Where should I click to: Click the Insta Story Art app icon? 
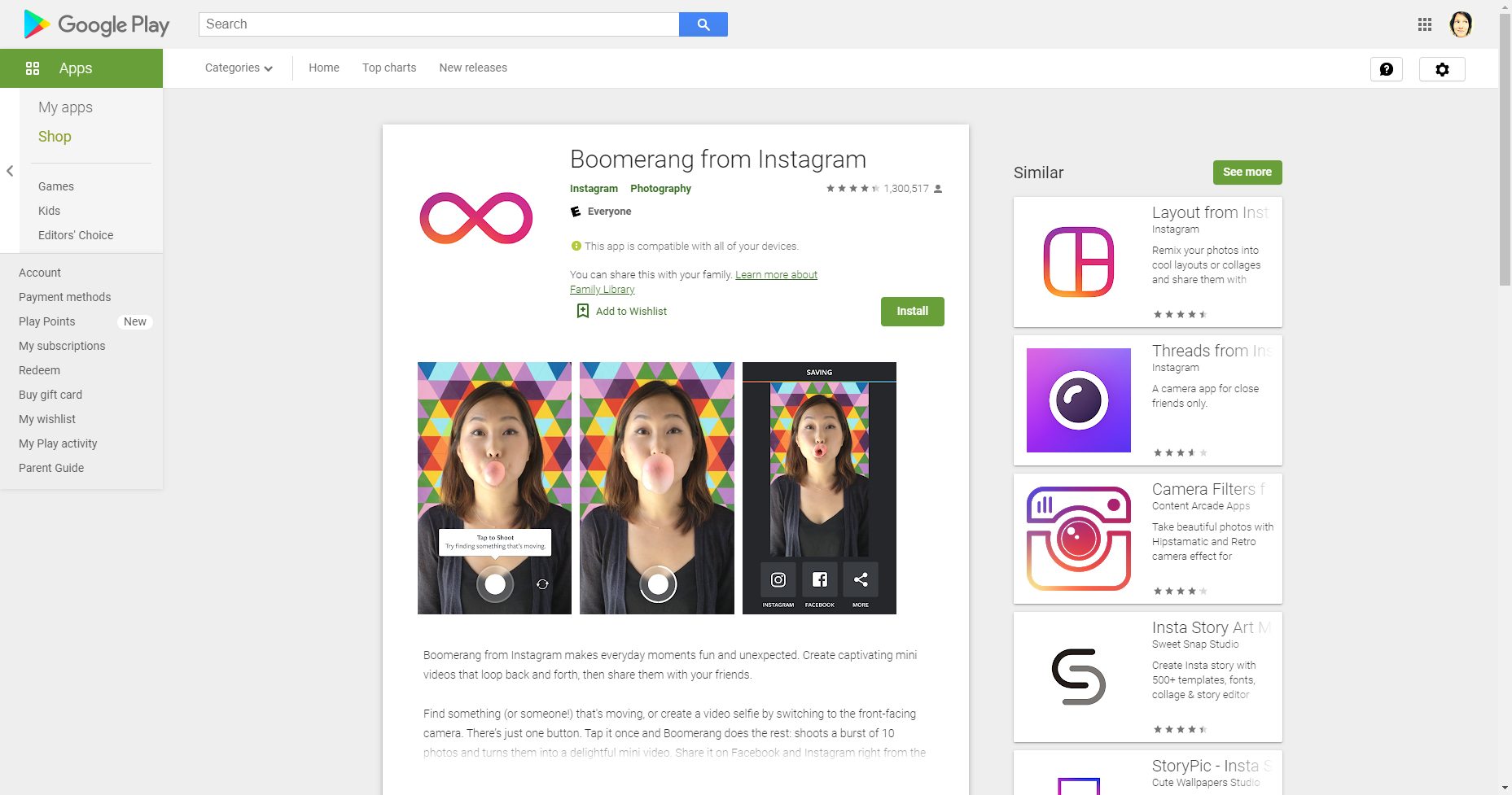coord(1079,677)
